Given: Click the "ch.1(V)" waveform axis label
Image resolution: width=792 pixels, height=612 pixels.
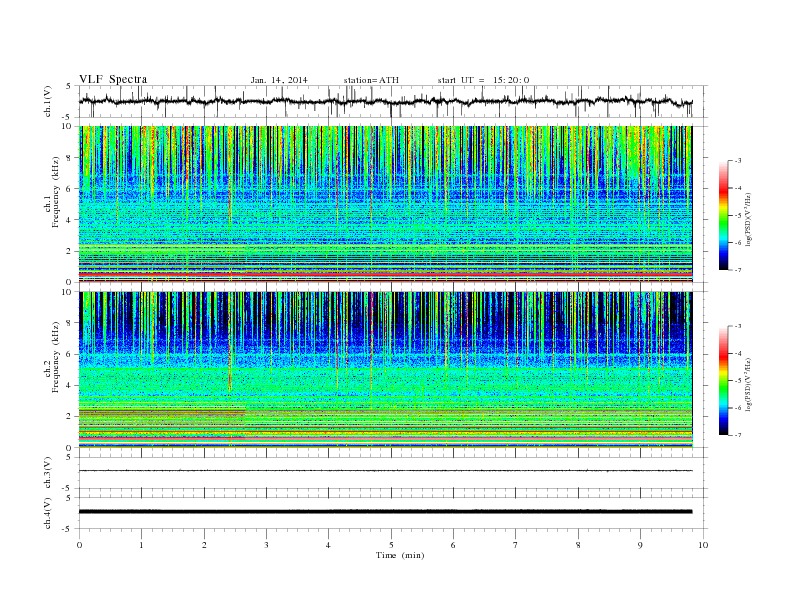Looking at the screenshot, I should coord(48,101).
